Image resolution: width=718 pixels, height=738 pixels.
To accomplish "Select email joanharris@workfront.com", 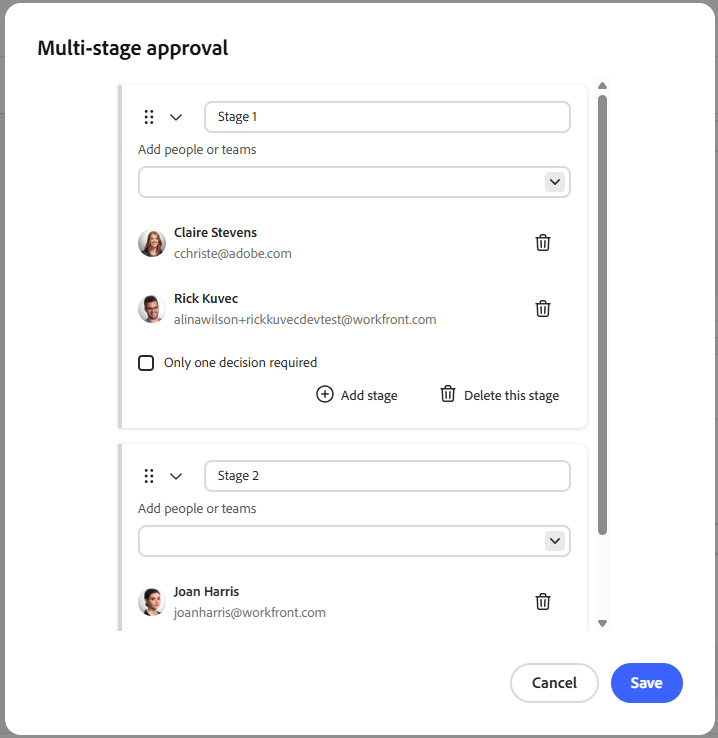I will pyautogui.click(x=250, y=613).
